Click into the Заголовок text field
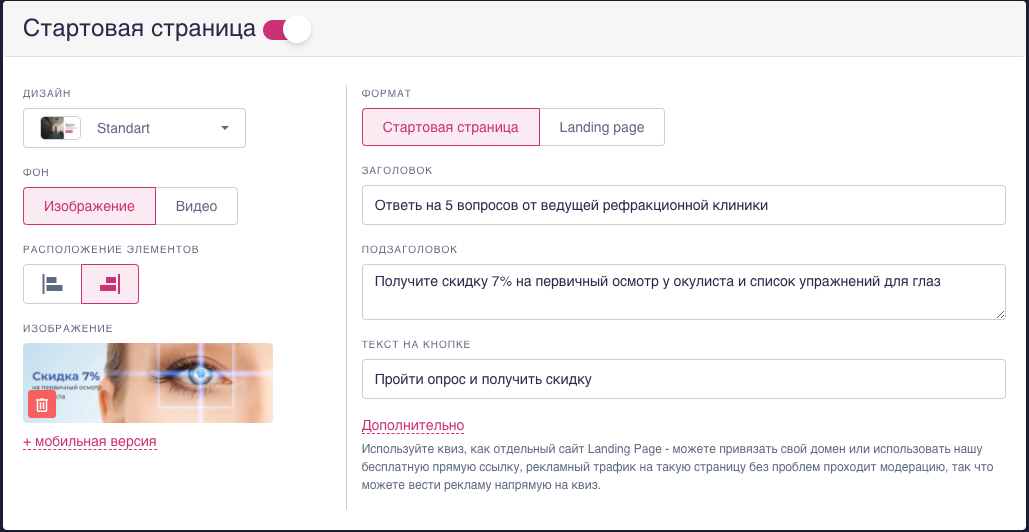The width and height of the screenshot is (1029, 532). click(683, 205)
